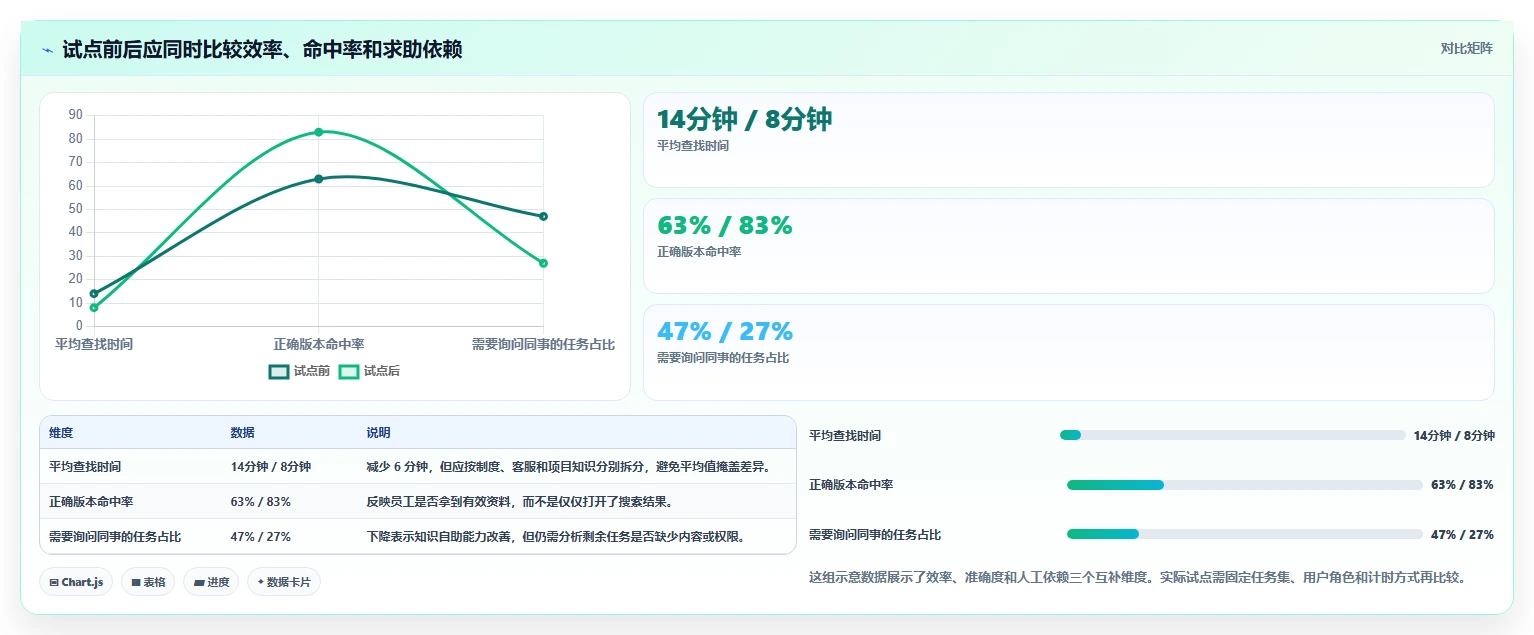Select the 试点后 data point at value 83
Viewport: 1534px width, 635px height.
(x=318, y=132)
